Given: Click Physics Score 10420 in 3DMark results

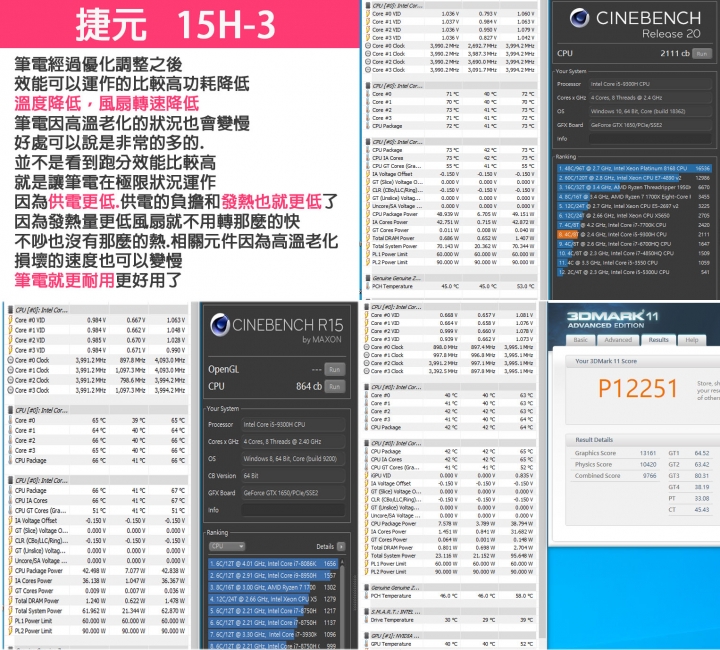Looking at the screenshot, I should (615, 465).
